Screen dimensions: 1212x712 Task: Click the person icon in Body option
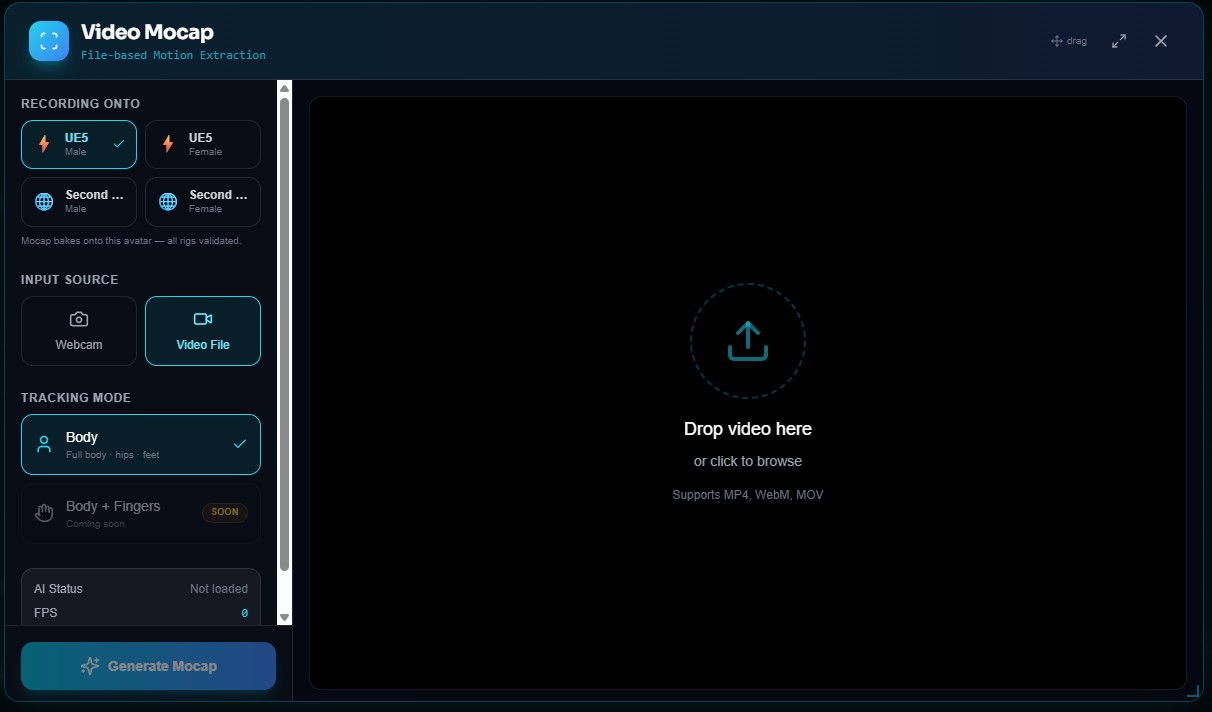coord(44,444)
